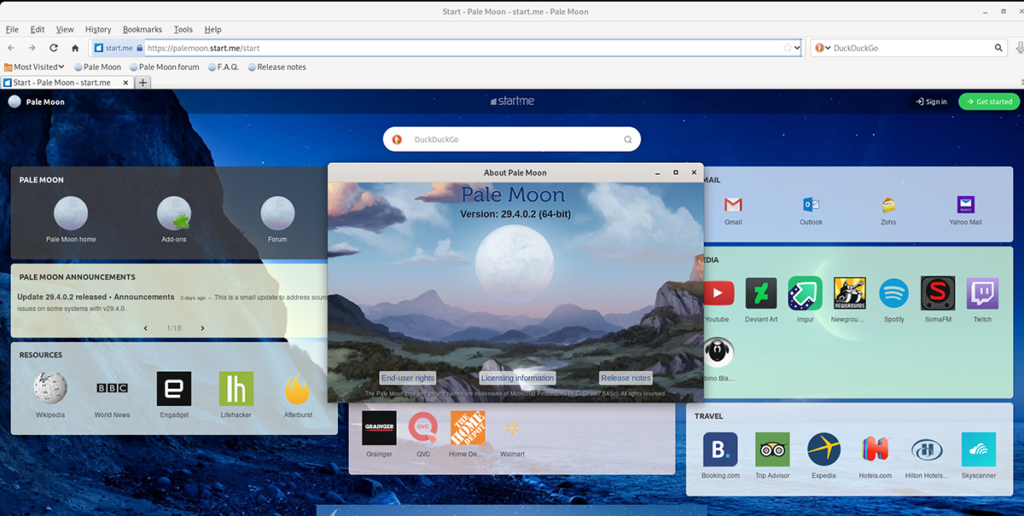
Task: Open the History menu
Action: (x=98, y=29)
